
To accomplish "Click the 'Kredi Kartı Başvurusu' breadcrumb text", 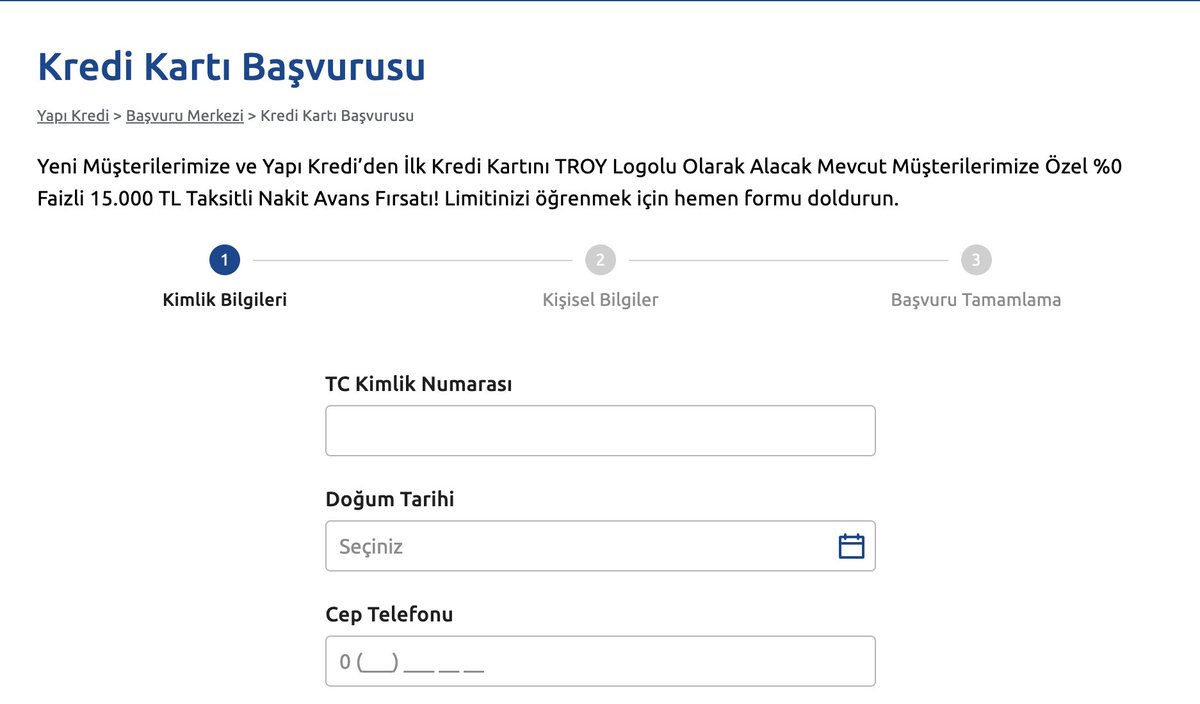I will [x=337, y=115].
